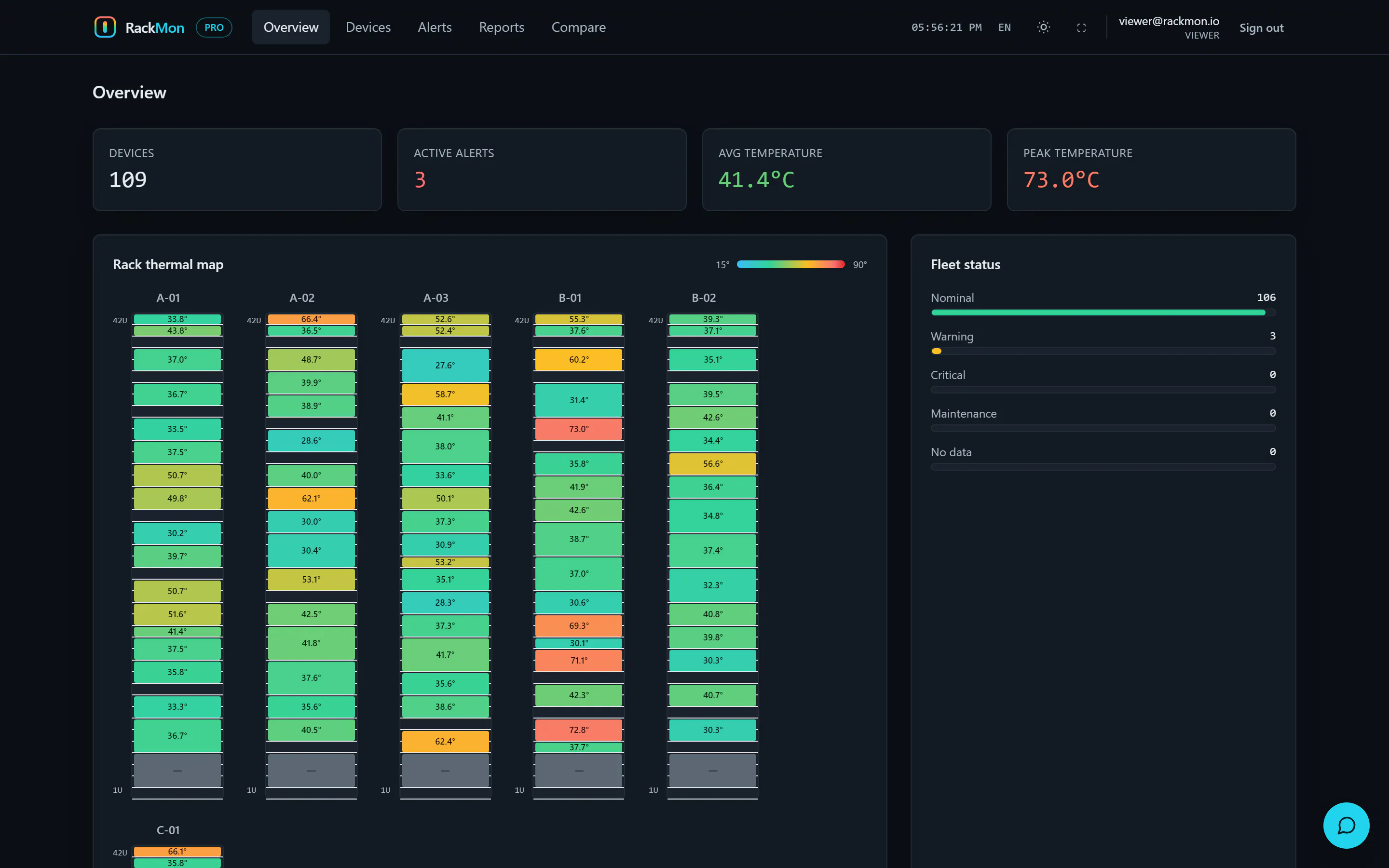Select the 73.0° device in rack B-01

[x=579, y=429]
